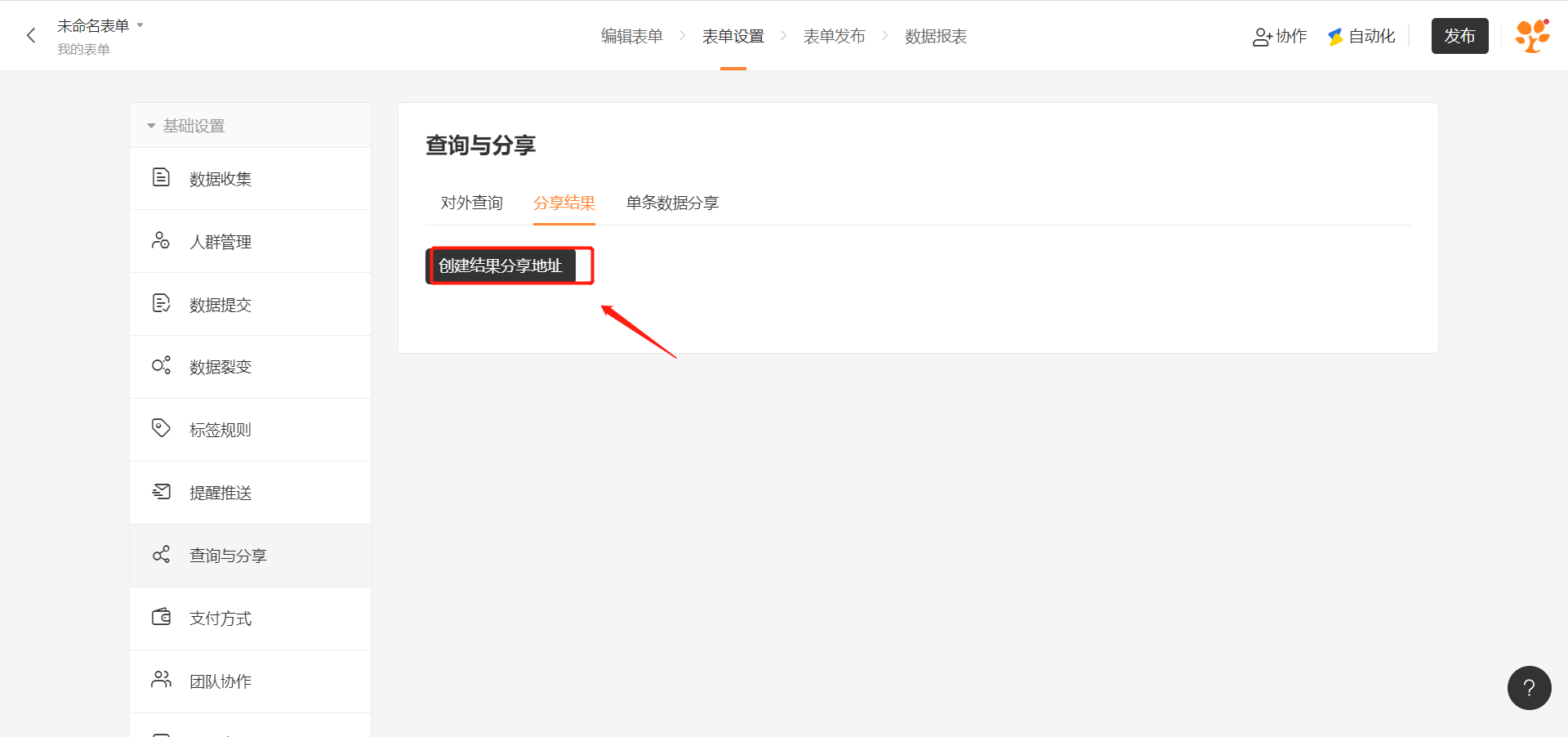Click the 数据裂变 sidebar icon
The image size is (1568, 737).
[161, 365]
